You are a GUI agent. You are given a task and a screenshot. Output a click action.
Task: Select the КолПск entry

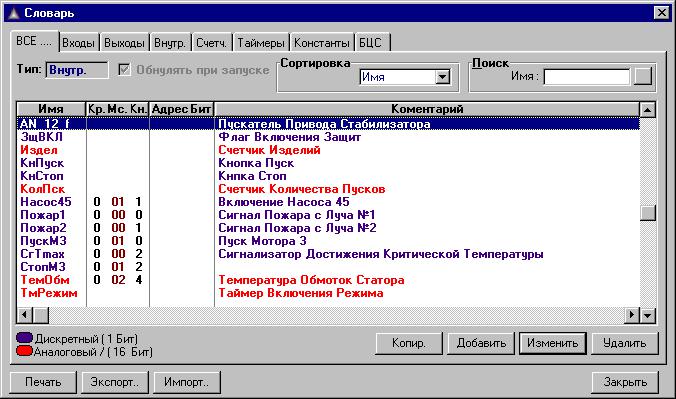click(328, 189)
